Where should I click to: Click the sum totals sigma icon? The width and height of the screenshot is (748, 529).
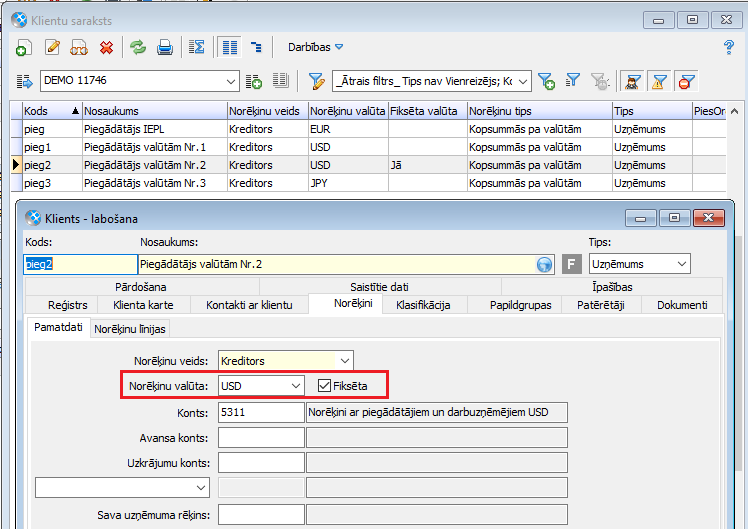[x=196, y=47]
